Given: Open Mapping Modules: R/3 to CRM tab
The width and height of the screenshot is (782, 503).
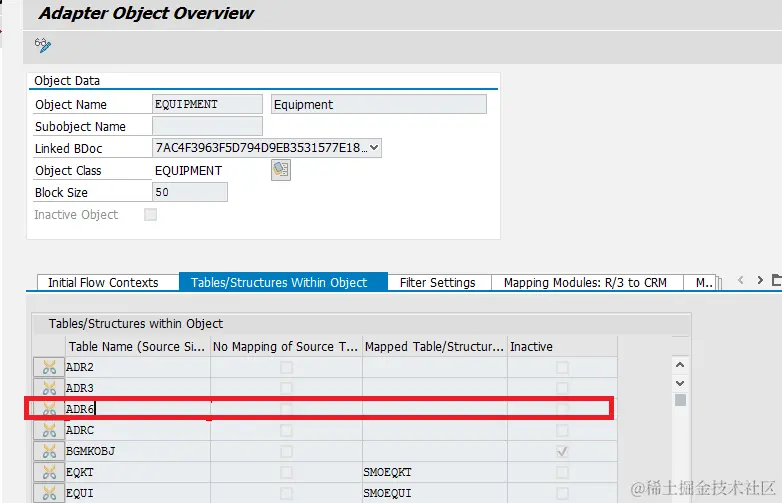Looking at the screenshot, I should [x=586, y=283].
